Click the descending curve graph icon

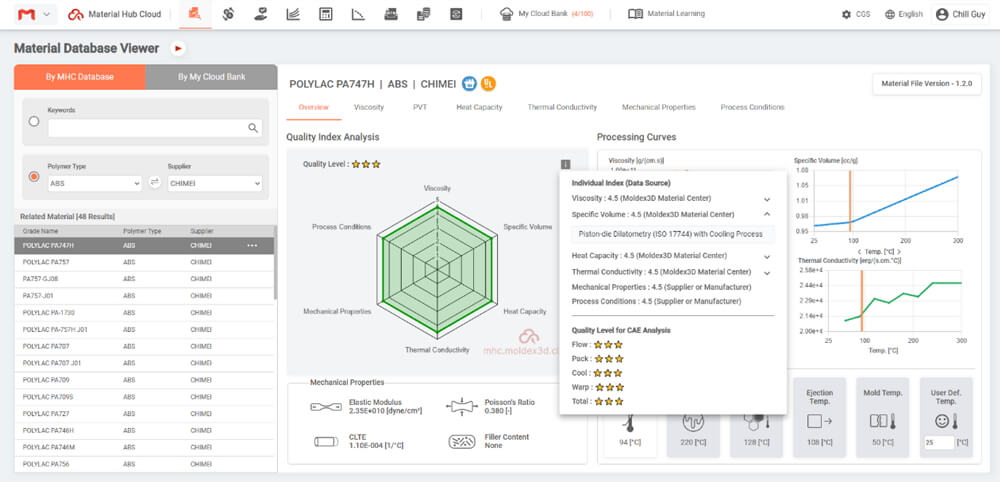[358, 14]
